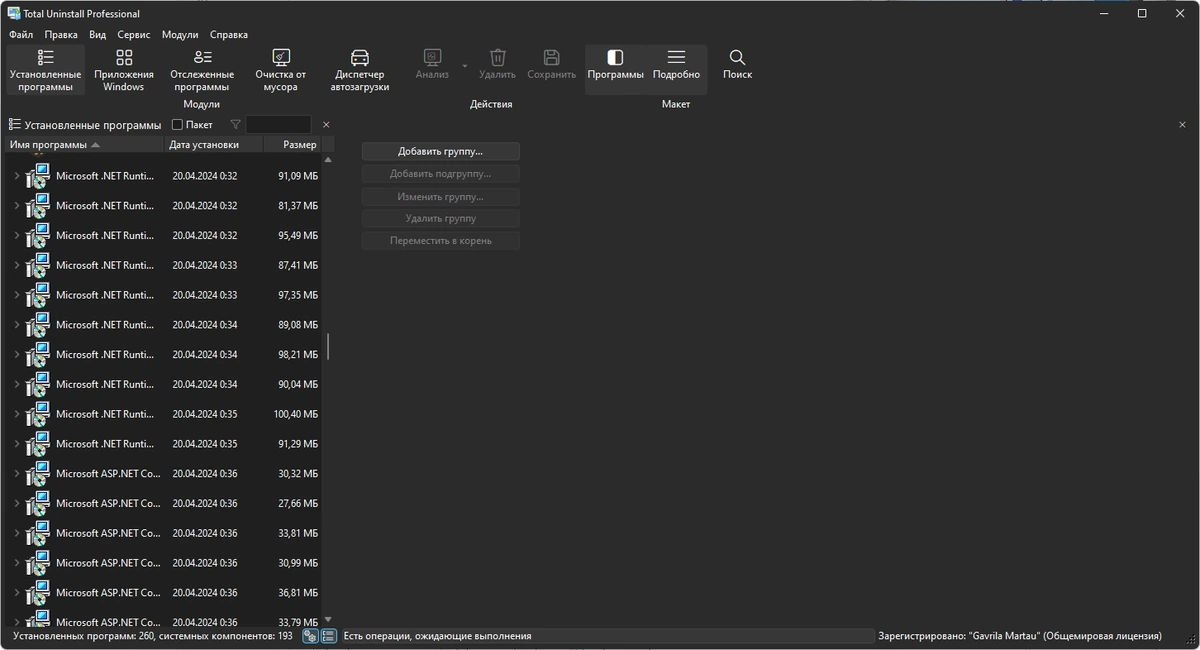Open the Анализ dropdown arrow
1200x650 pixels.
pos(464,66)
